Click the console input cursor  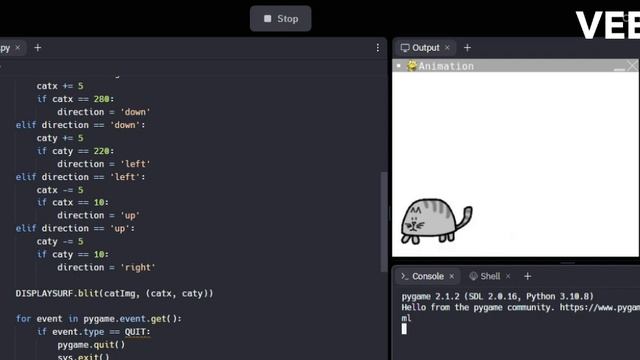[404, 329]
